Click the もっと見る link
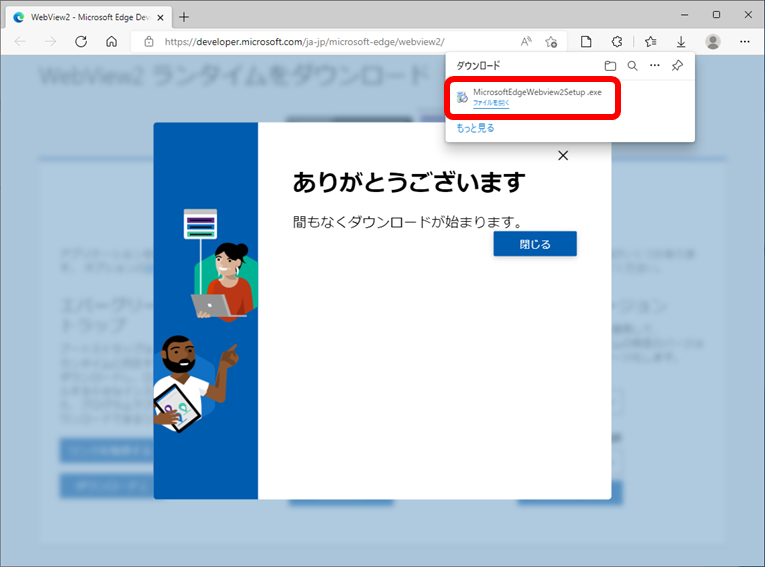This screenshot has width=765, height=567. click(x=475, y=128)
